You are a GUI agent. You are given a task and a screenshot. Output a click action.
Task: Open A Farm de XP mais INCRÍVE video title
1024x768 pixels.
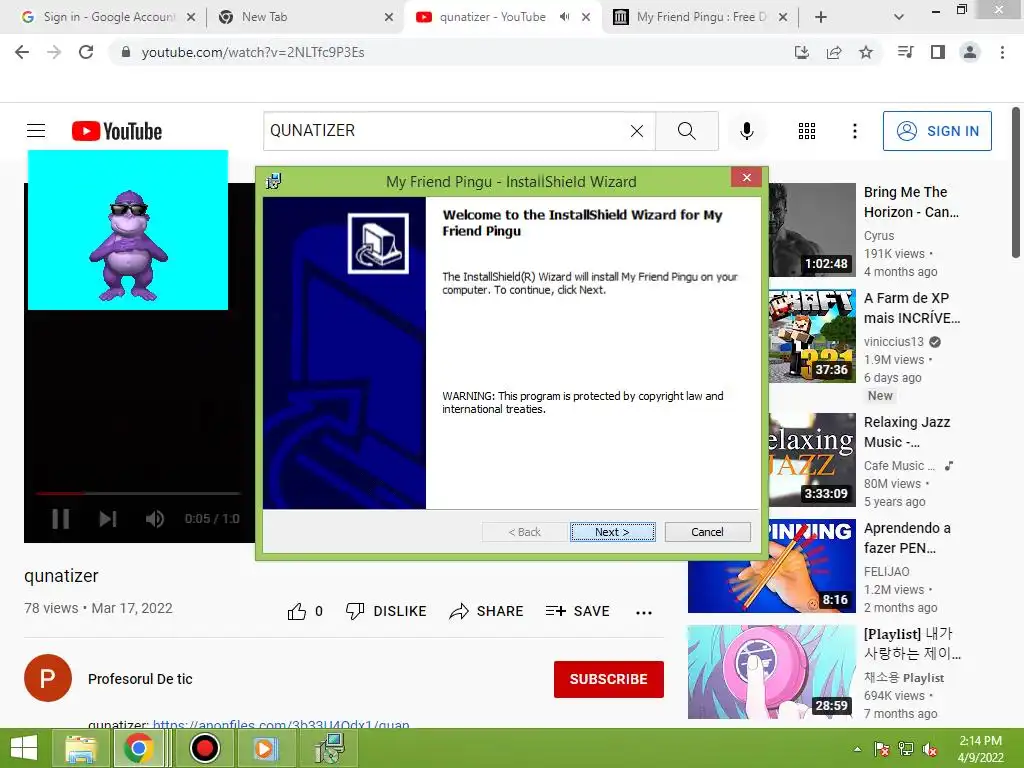pos(912,308)
